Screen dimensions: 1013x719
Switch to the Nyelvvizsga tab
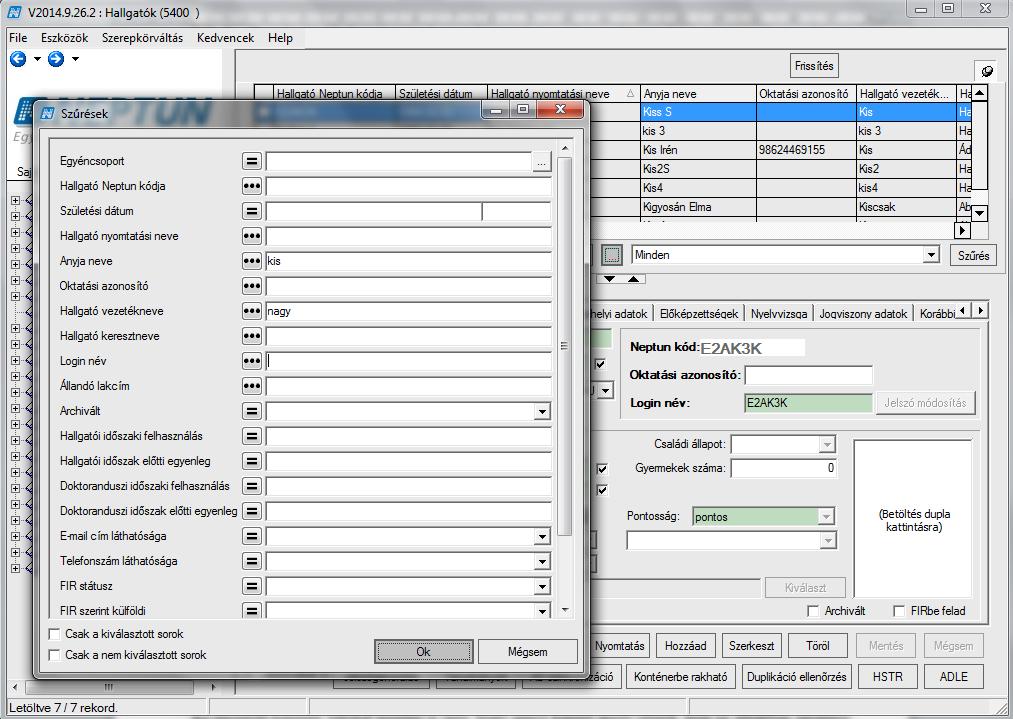point(779,314)
